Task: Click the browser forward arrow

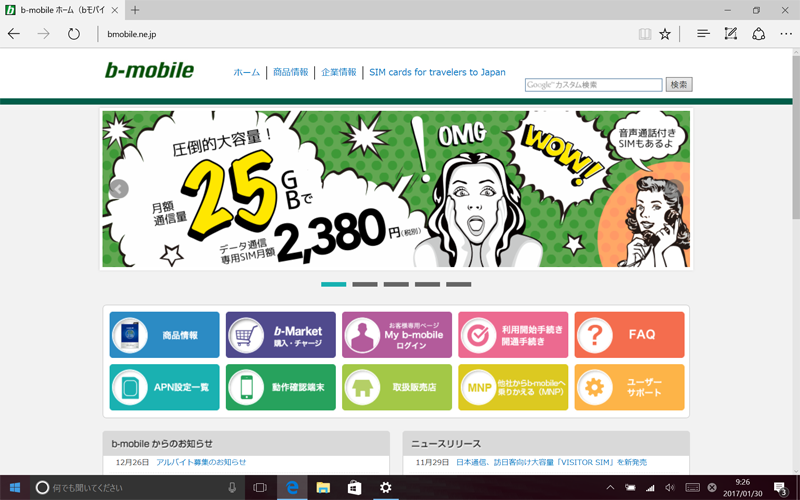Action: tap(43, 34)
